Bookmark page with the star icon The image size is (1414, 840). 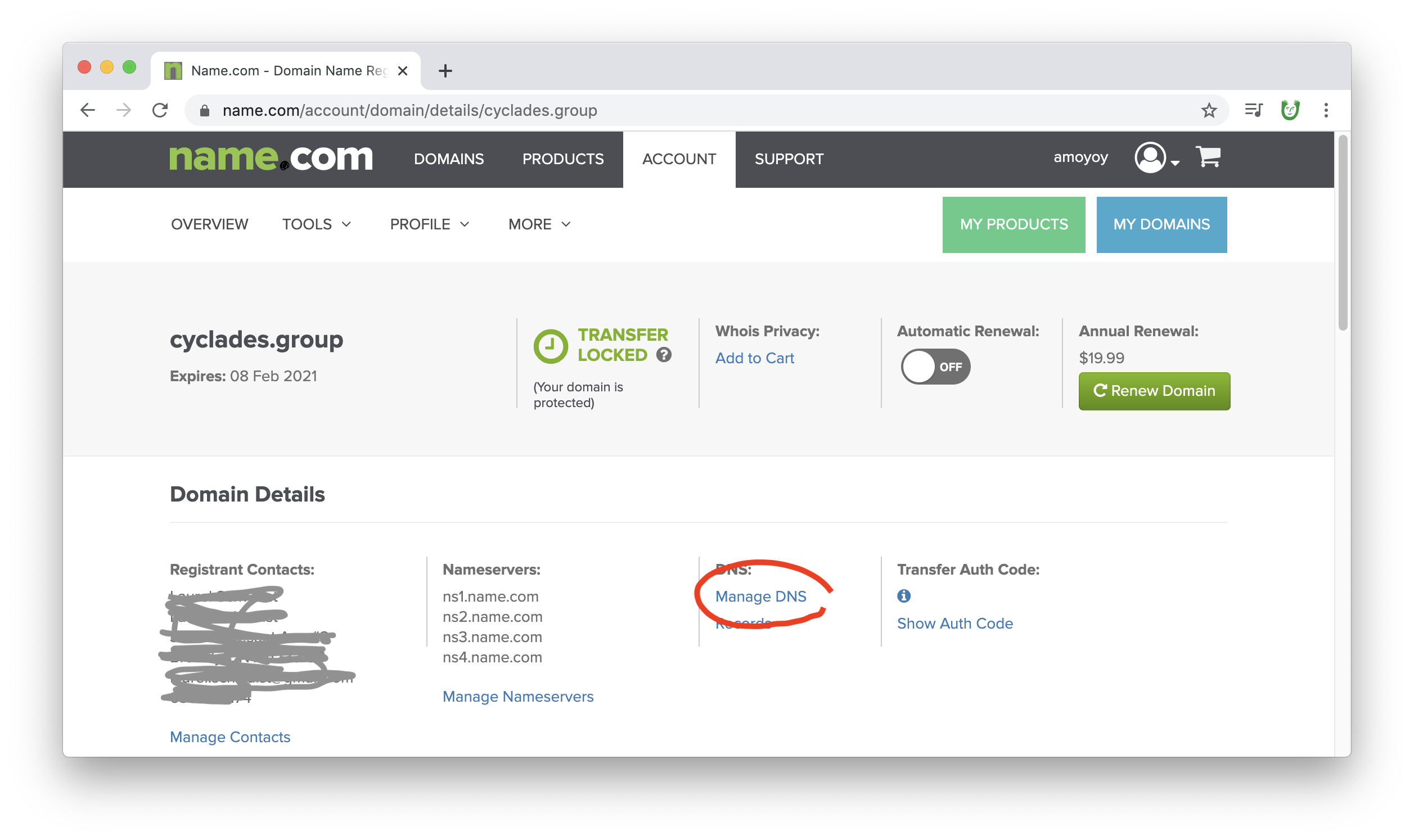pyautogui.click(x=1209, y=110)
